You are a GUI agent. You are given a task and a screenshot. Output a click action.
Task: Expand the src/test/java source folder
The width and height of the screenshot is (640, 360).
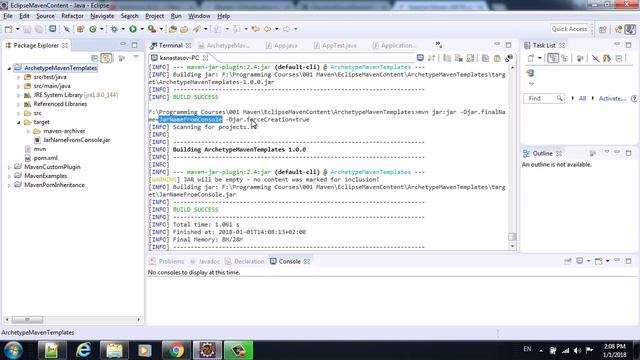coord(19,77)
